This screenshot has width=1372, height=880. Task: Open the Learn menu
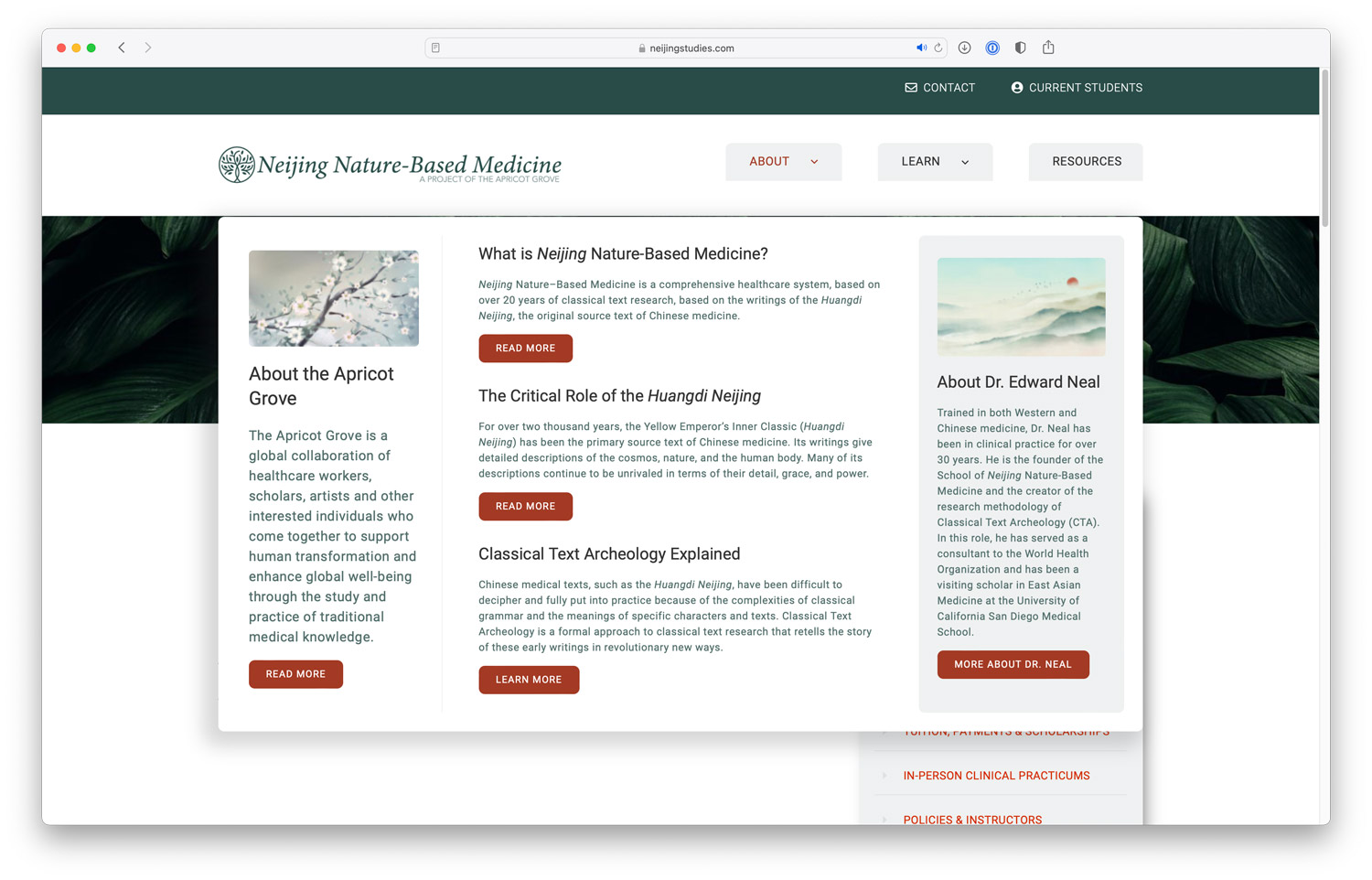(935, 162)
